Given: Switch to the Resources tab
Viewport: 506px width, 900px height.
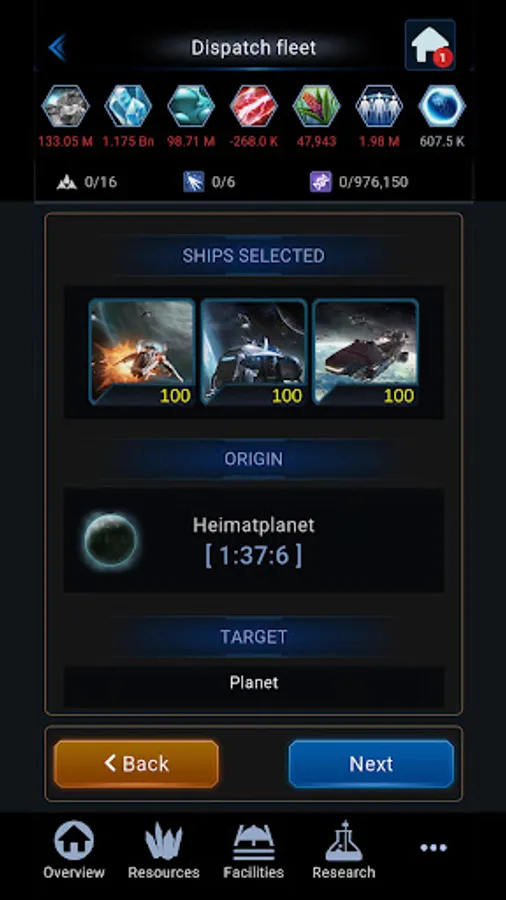Looking at the screenshot, I should tap(164, 851).
